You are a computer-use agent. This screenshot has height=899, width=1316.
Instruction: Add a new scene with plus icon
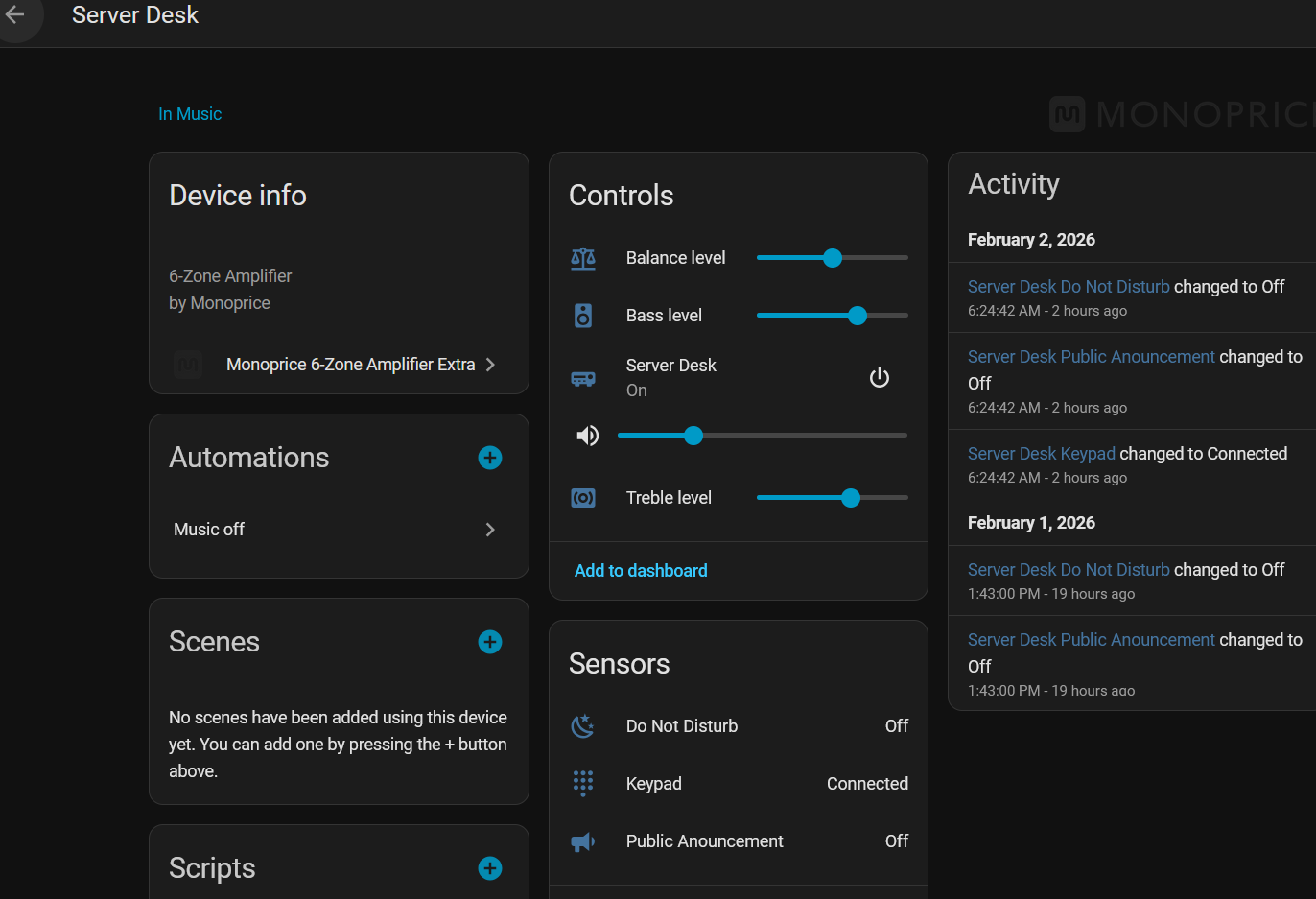[490, 642]
